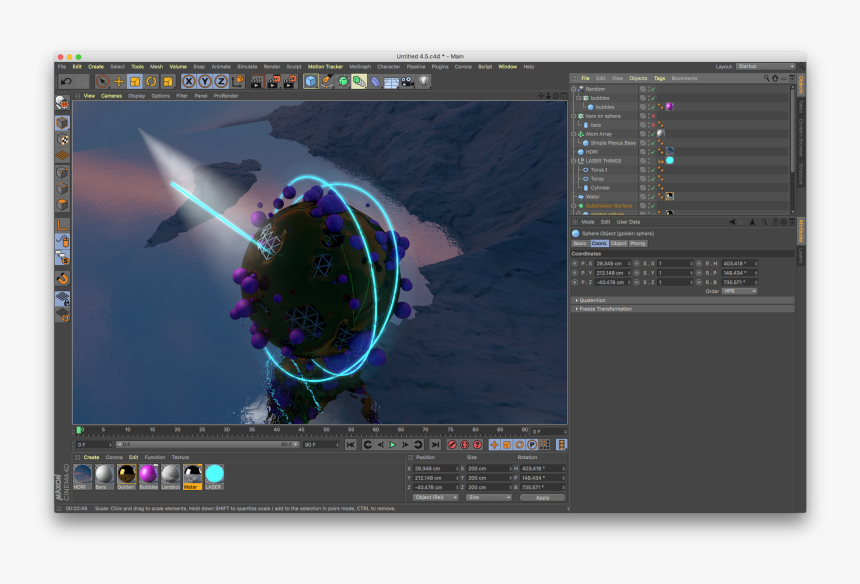Open the rotation Order dropdown

[740, 291]
